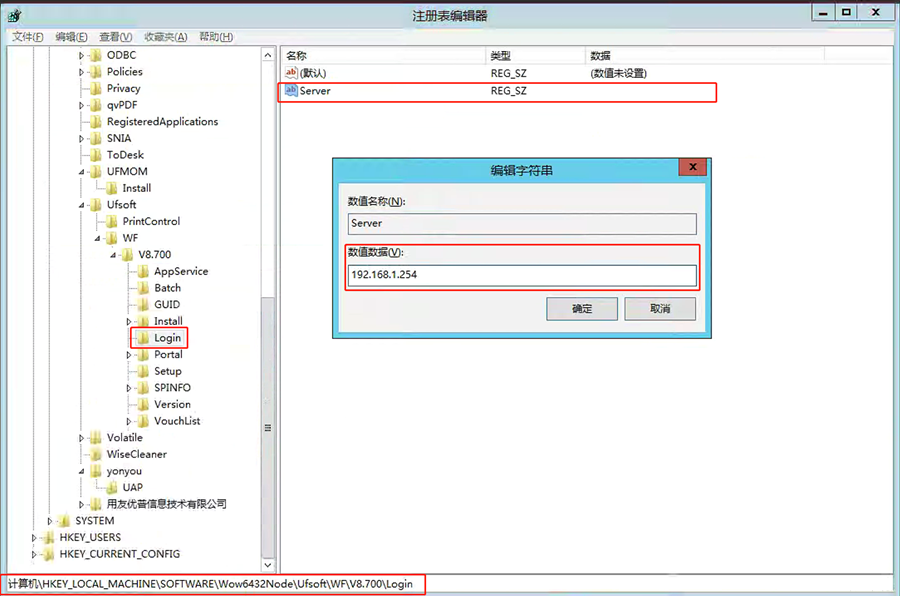The height and width of the screenshot is (596, 900).
Task: Expand the qvPDF tree node
Action: tap(81, 106)
